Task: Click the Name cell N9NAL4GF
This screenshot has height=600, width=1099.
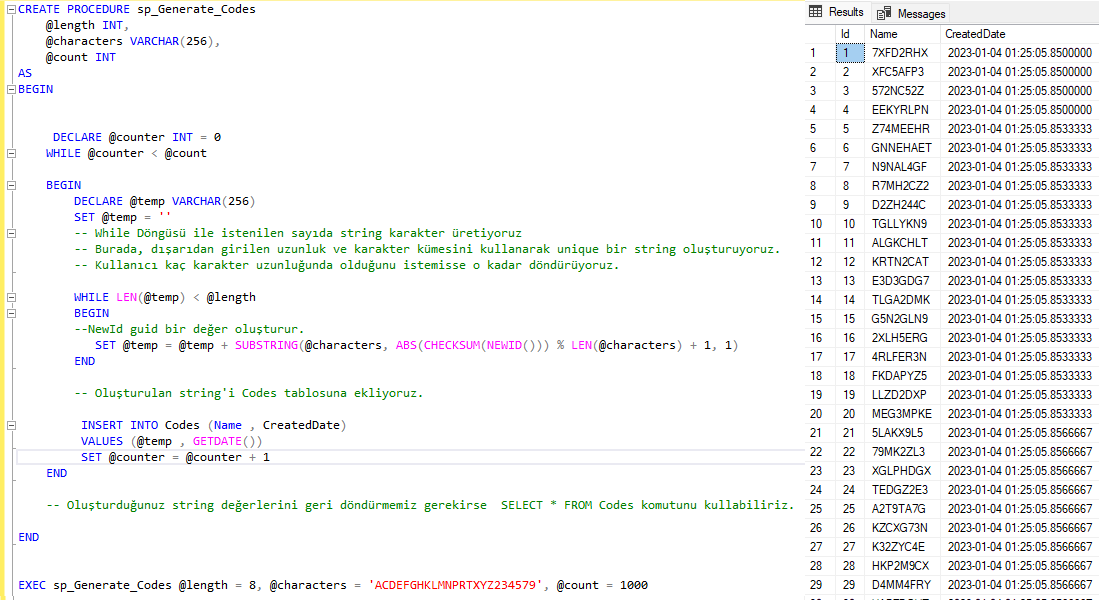Action: pyautogui.click(x=901, y=166)
